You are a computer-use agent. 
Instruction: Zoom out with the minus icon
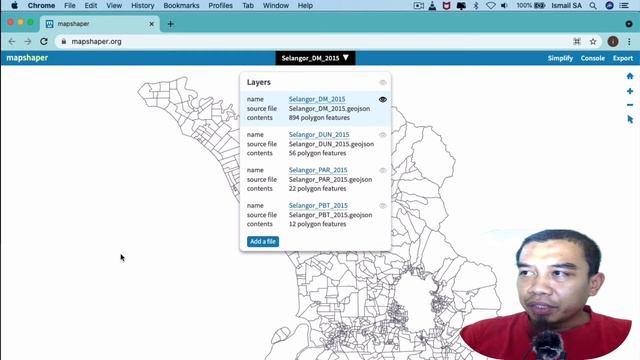tap(630, 105)
